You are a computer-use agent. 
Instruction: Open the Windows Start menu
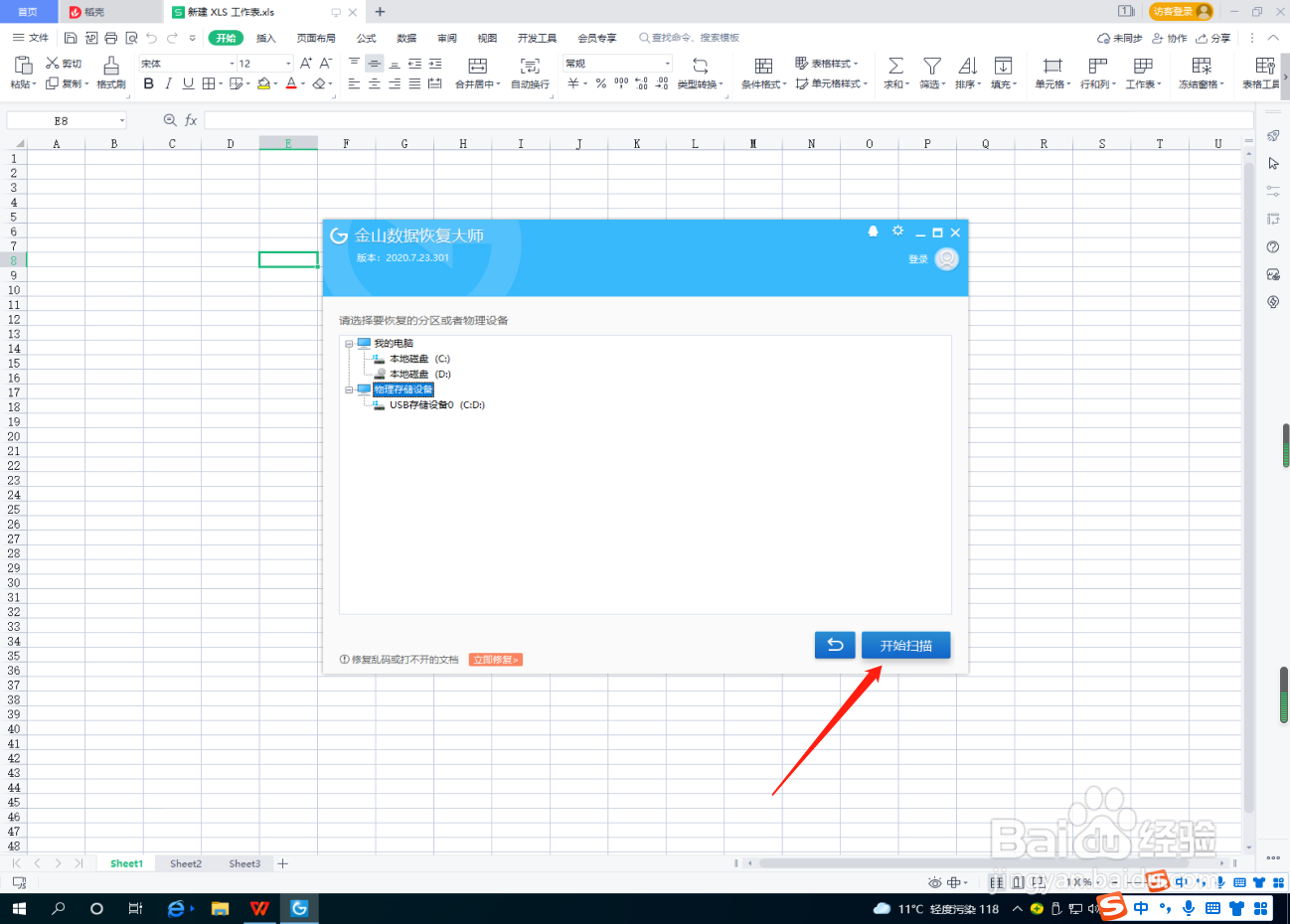point(19,908)
